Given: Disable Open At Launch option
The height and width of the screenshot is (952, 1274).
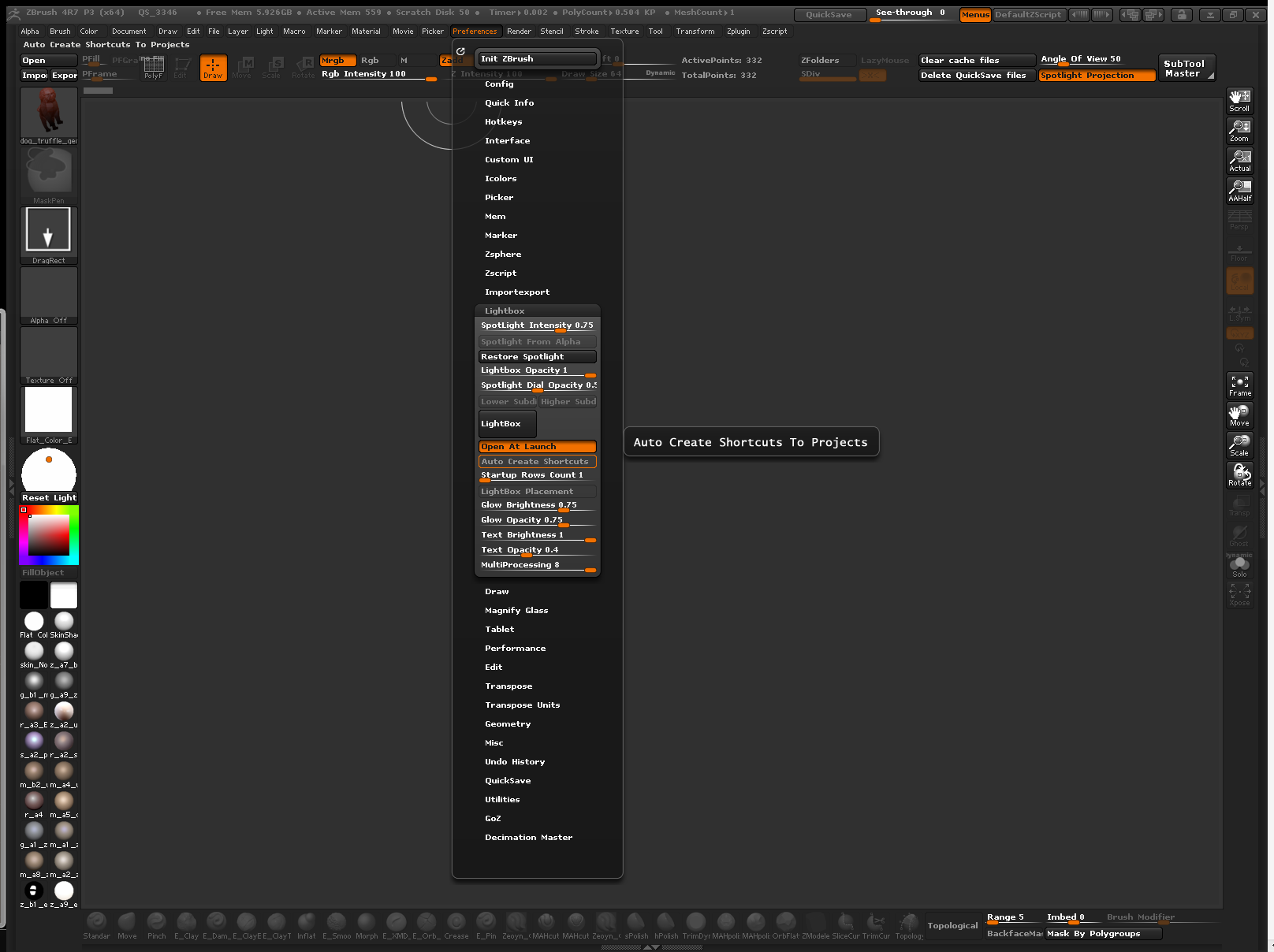Looking at the screenshot, I should point(537,447).
